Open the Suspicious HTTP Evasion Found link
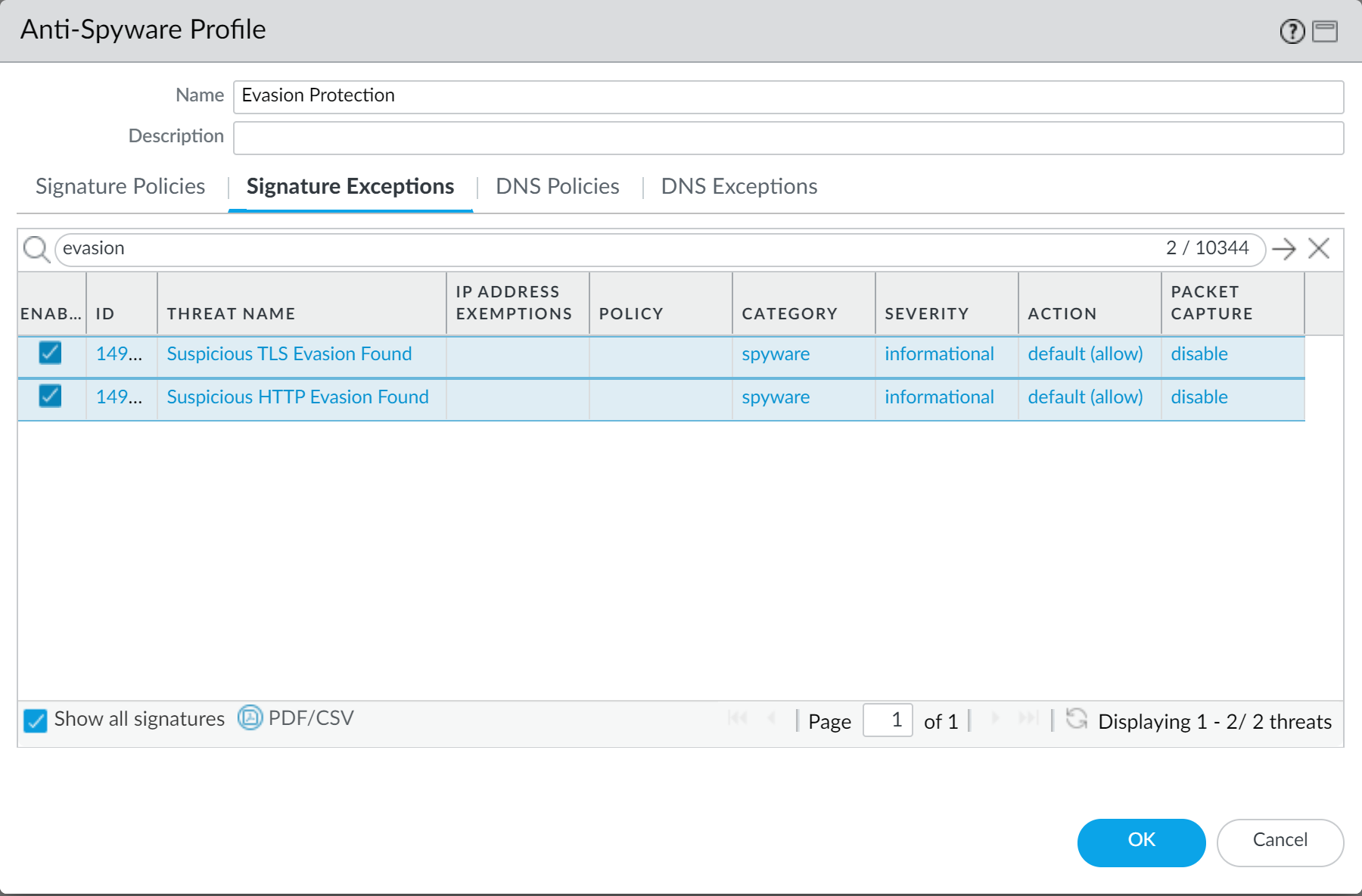 coord(297,397)
